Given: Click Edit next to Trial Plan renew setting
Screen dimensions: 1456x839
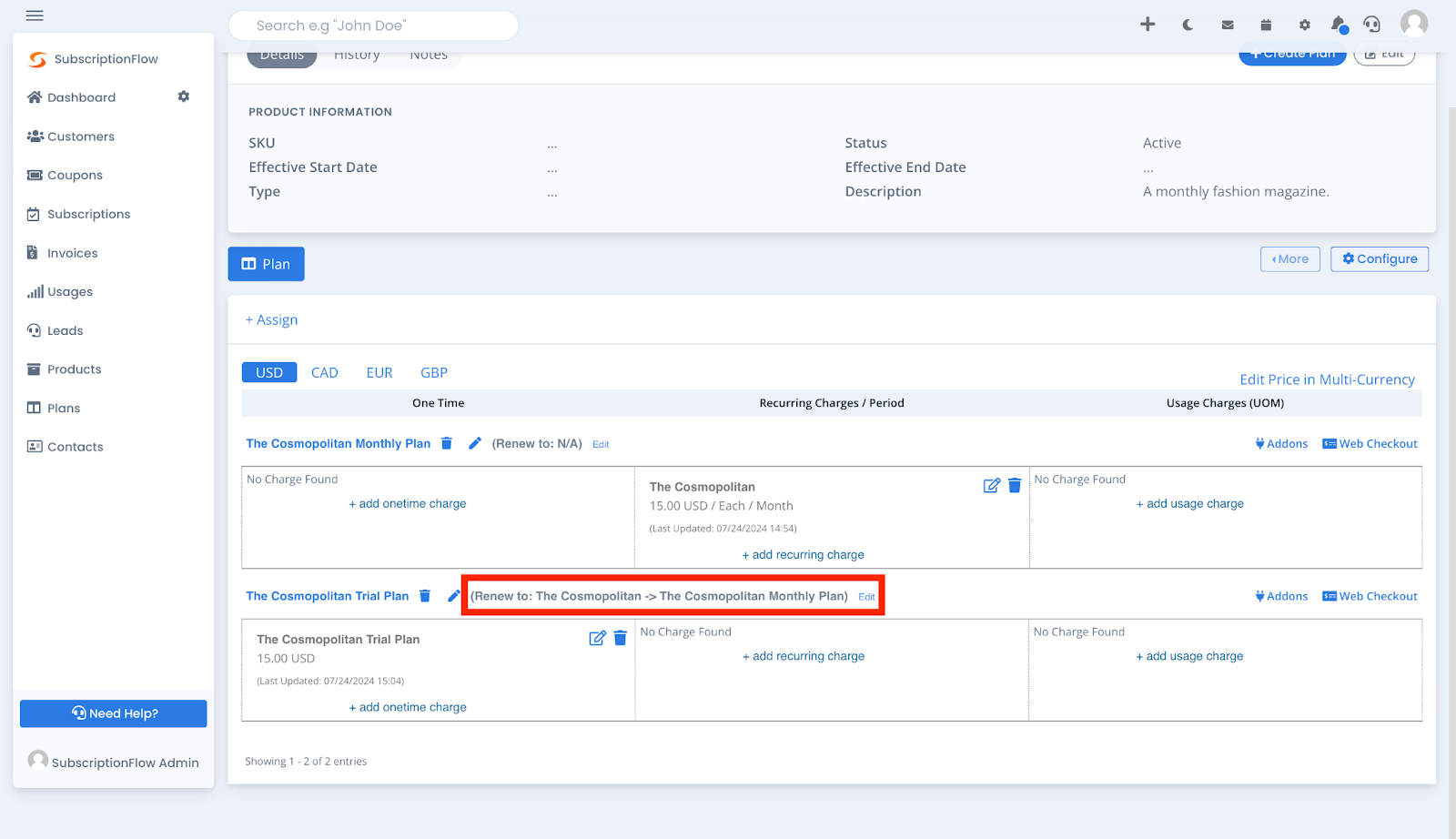Looking at the screenshot, I should [x=867, y=598].
